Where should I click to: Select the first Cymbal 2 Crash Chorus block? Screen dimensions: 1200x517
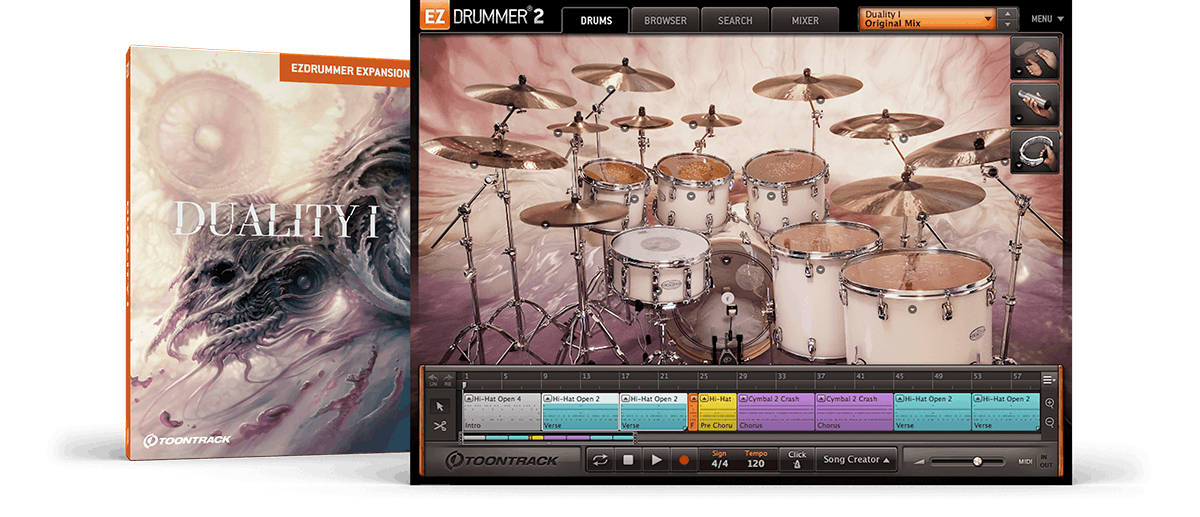pyautogui.click(x=776, y=412)
